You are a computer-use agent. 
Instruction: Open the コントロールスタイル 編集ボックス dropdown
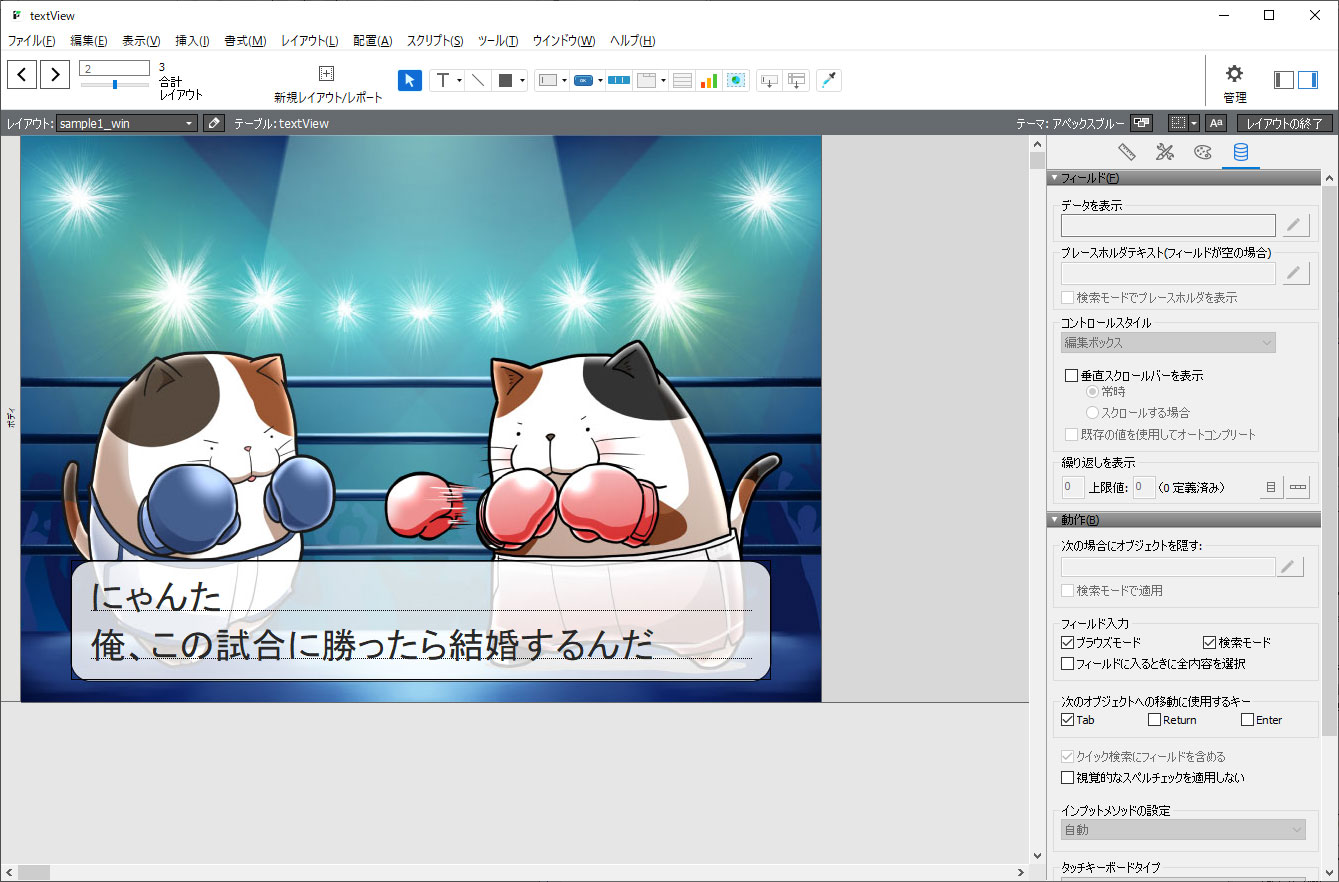coord(1168,342)
